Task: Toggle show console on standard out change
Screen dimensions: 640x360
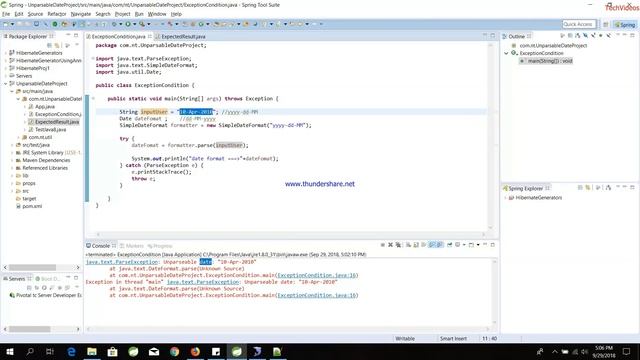Action: coord(431,245)
